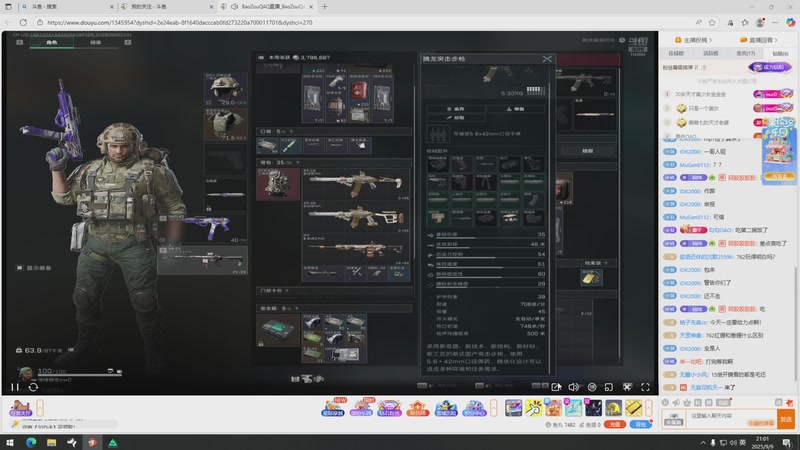Screen dimensions: 800x450
Task: Open the blue 背包 backpack button
Action: coord(640,424)
